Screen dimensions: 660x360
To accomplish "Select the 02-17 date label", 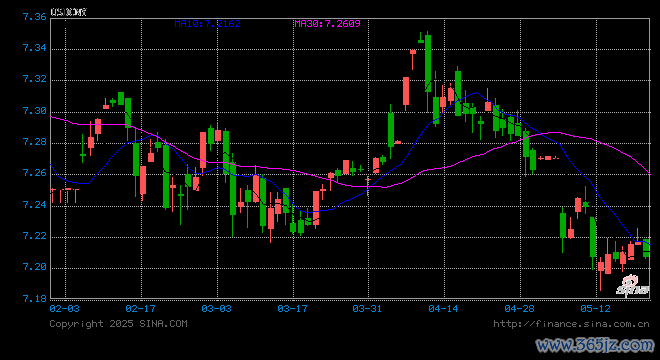I will pos(141,309).
